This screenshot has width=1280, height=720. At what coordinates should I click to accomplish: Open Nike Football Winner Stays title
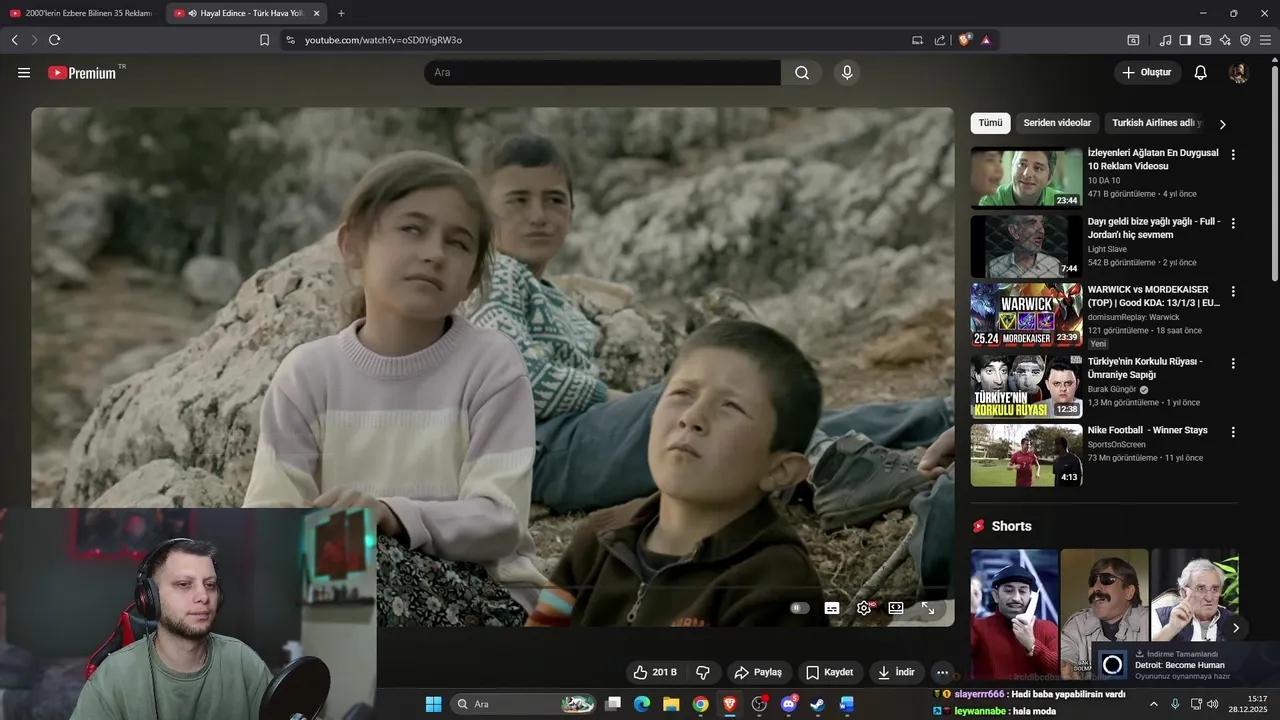[x=1148, y=430]
